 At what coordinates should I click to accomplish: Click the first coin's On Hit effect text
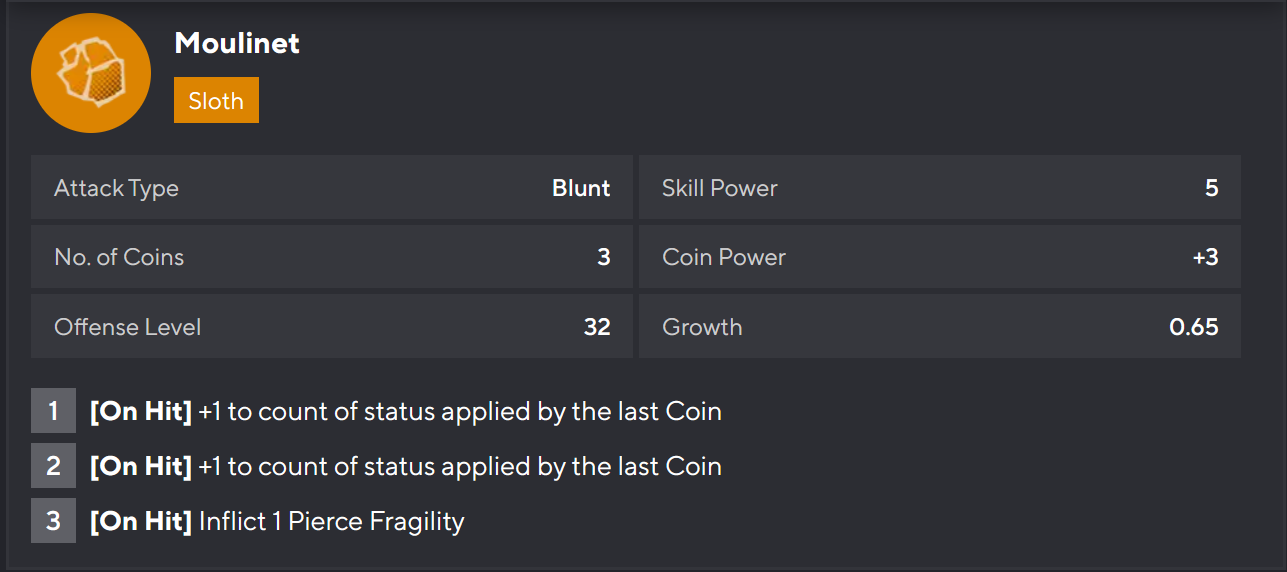tap(406, 411)
